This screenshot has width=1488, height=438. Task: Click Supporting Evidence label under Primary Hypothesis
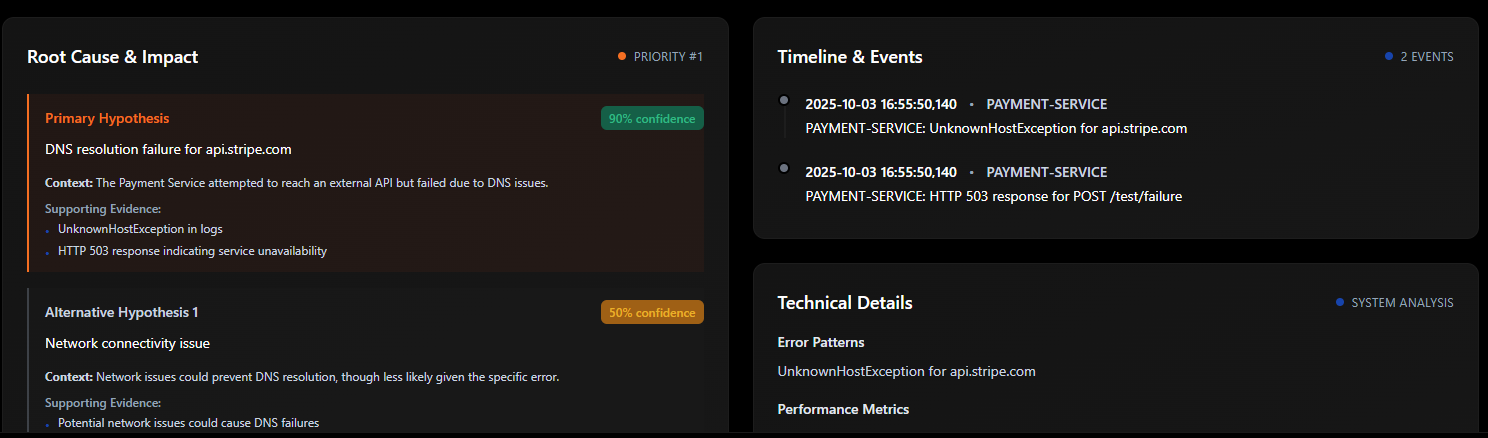pos(103,209)
